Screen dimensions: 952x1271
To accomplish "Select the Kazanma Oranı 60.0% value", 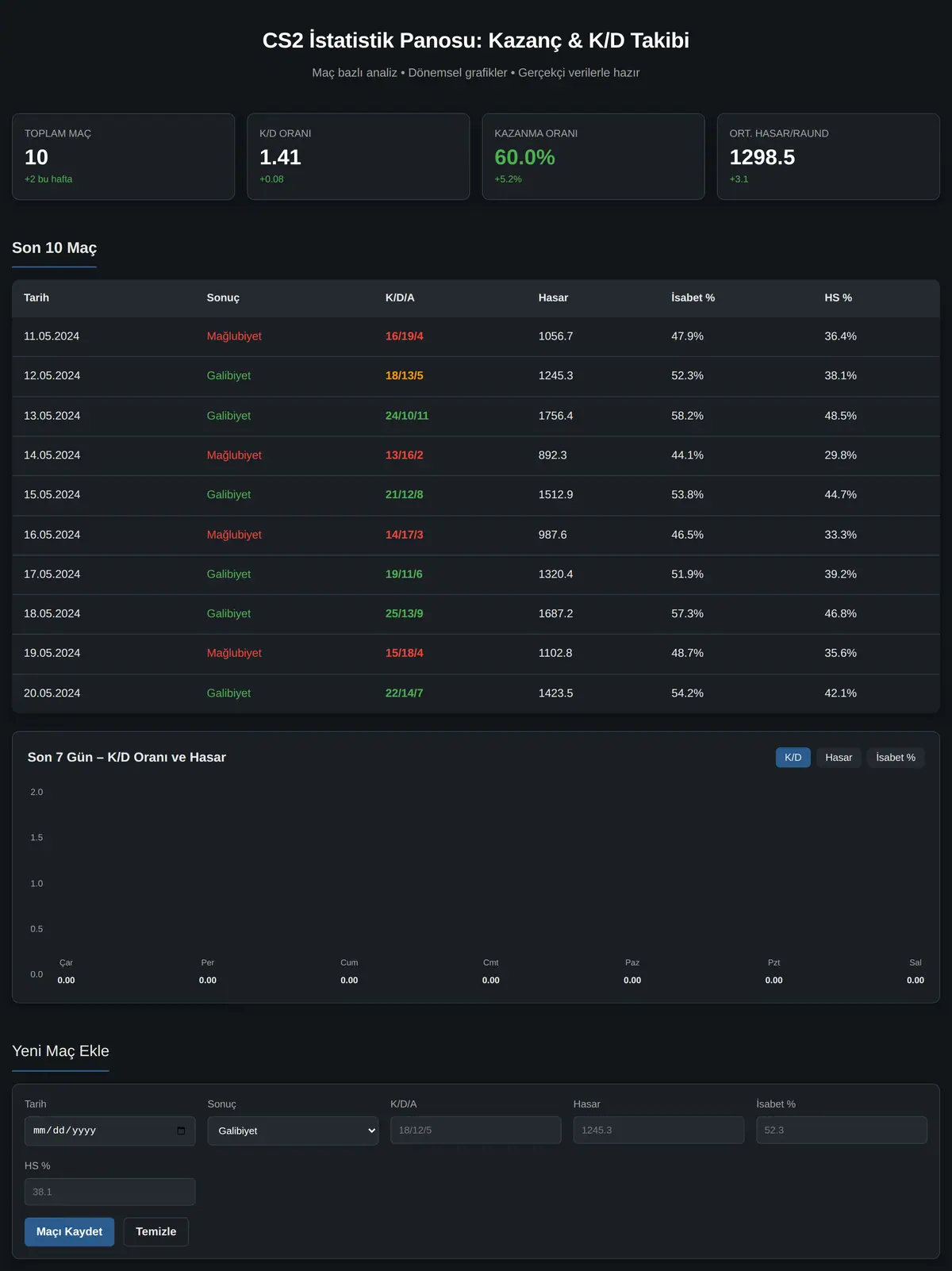I will tap(524, 157).
